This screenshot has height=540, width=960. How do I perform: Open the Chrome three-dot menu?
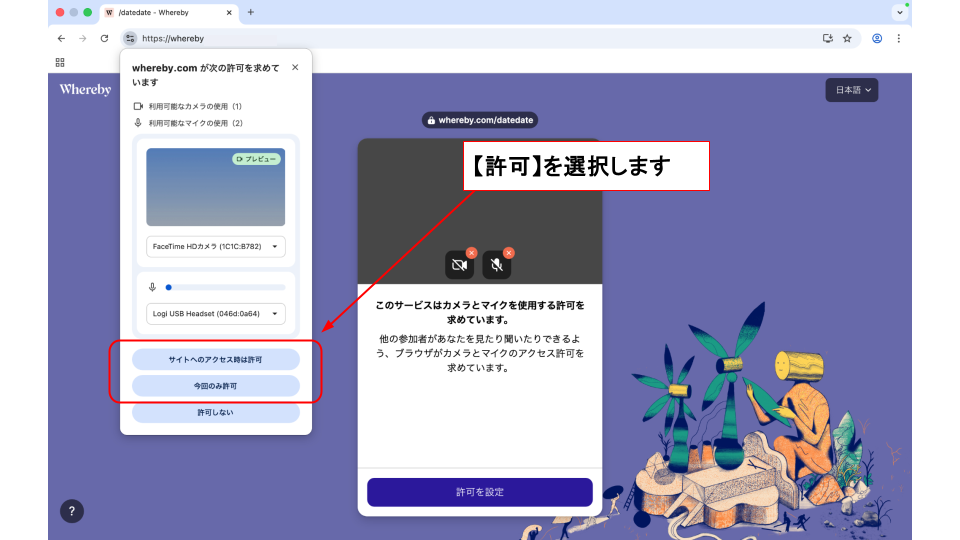coord(898,39)
